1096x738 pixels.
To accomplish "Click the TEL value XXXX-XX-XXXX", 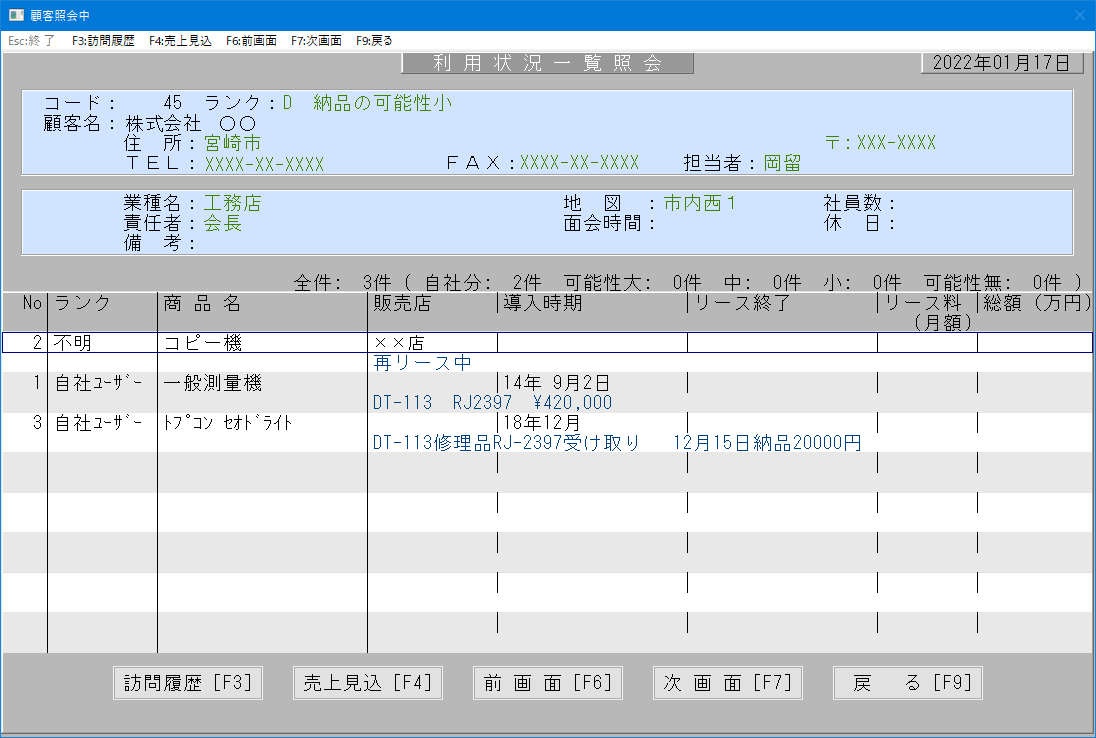I will coord(264,164).
